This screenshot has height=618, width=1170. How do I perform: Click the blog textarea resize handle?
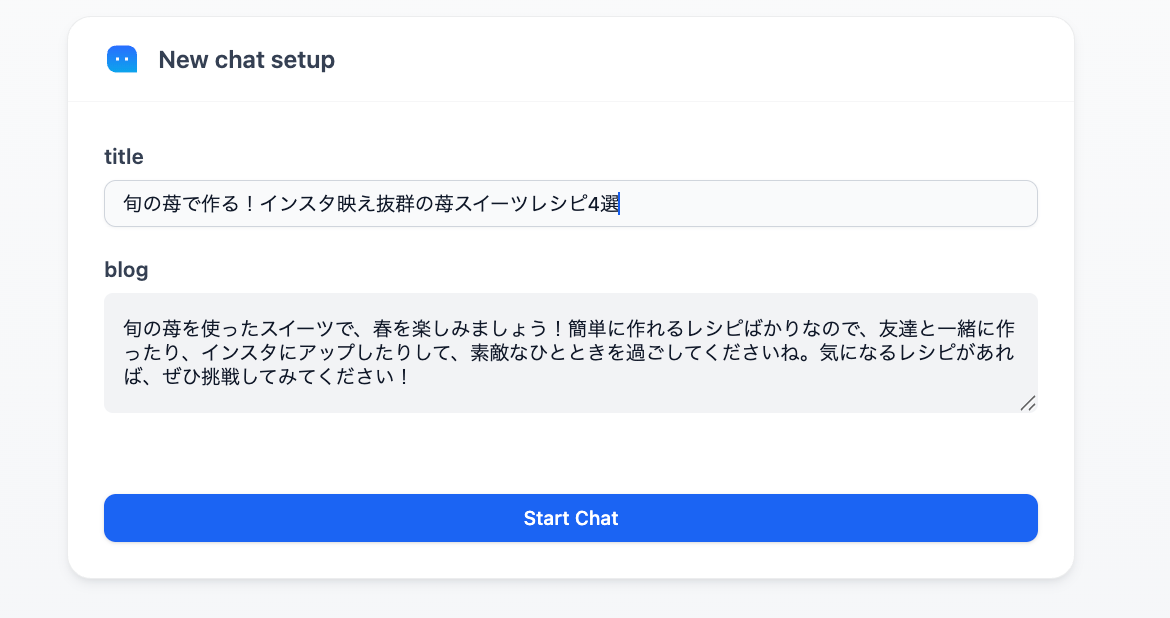tap(1028, 403)
